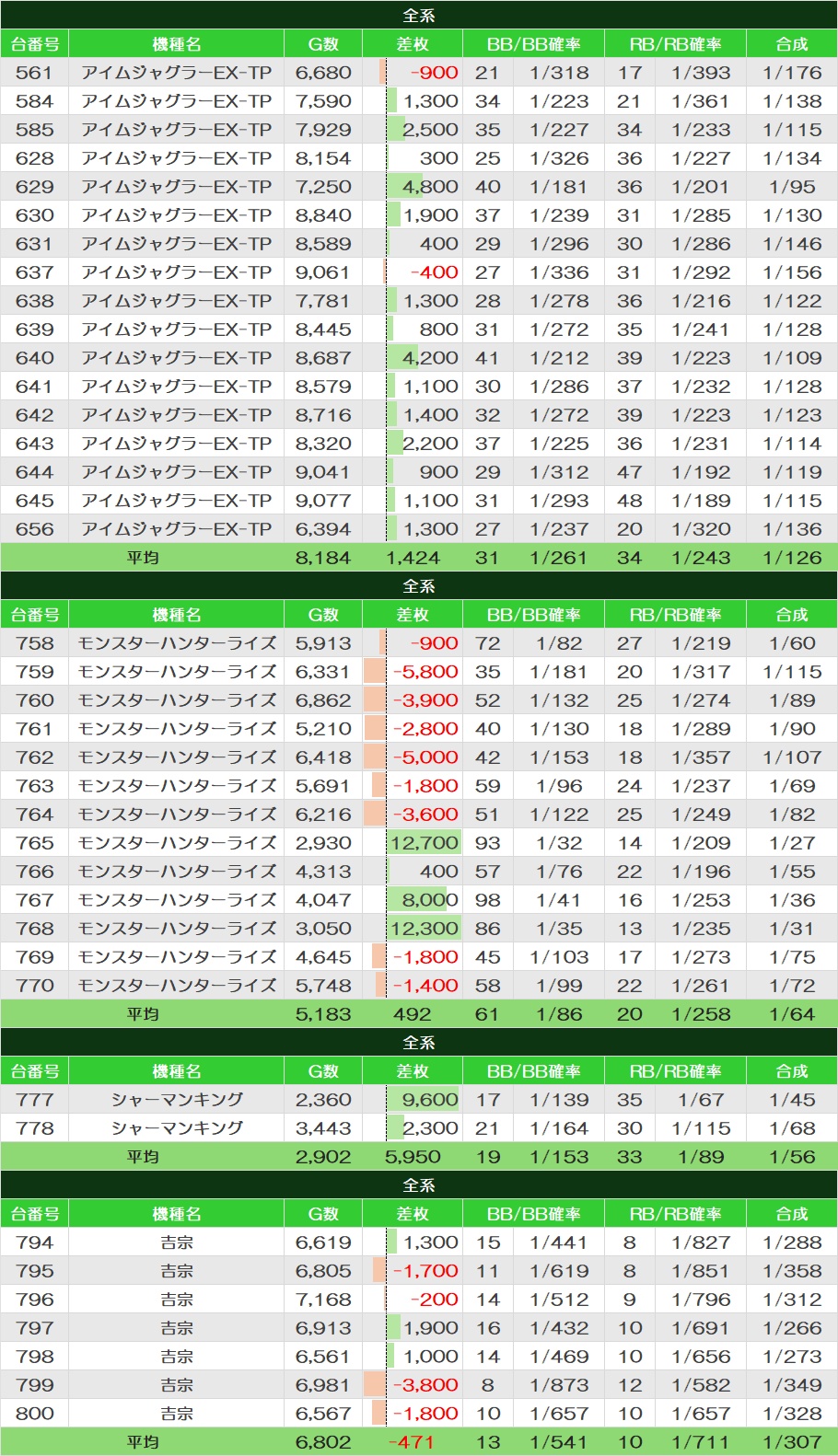The height and width of the screenshot is (1456, 838).
Task: Click the 2,500 difference in row 585
Action: click(430, 130)
